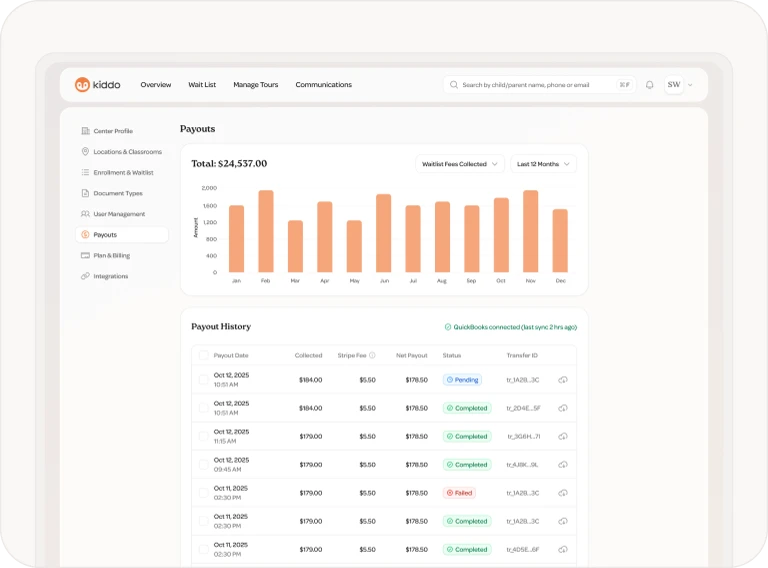The image size is (768, 568).
Task: Select Center Profile in sidebar
Action: pyautogui.click(x=122, y=131)
